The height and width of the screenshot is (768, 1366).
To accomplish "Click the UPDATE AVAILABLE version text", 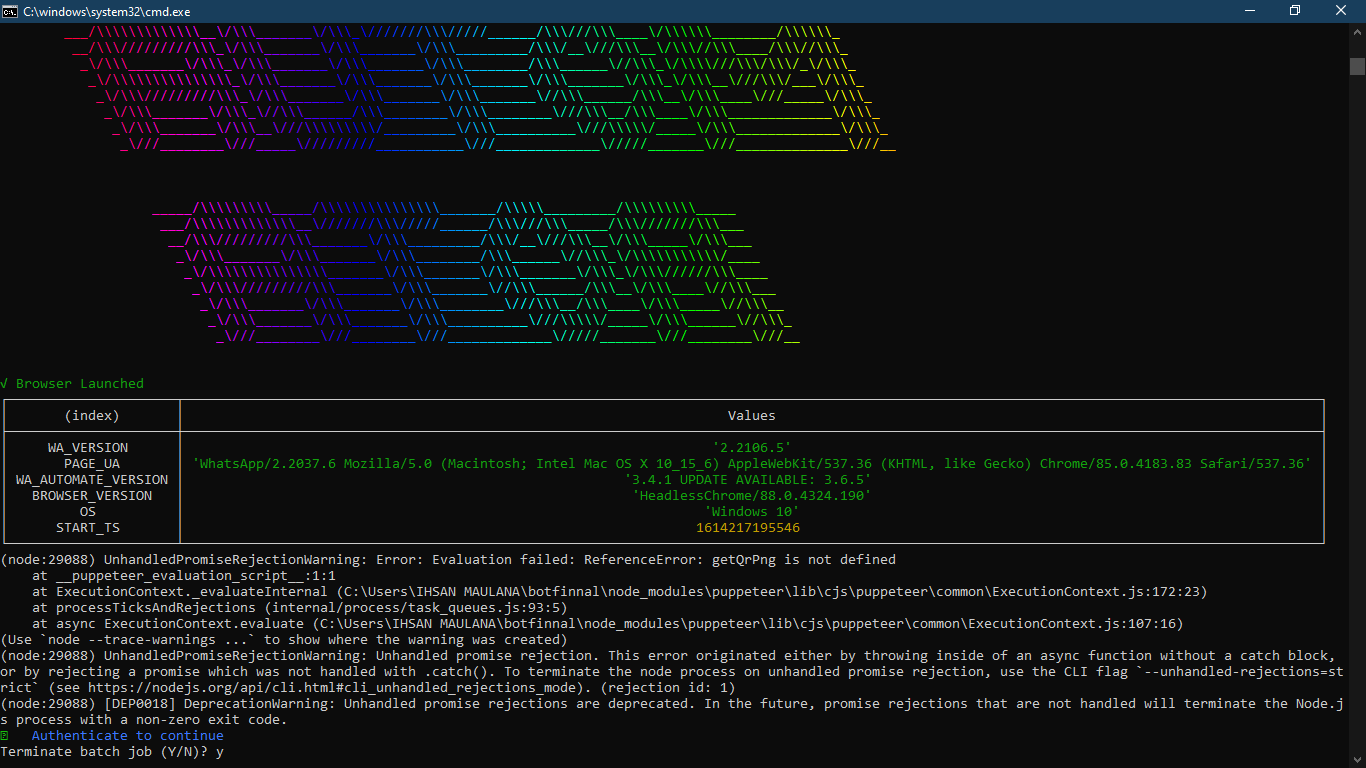I will 752,479.
